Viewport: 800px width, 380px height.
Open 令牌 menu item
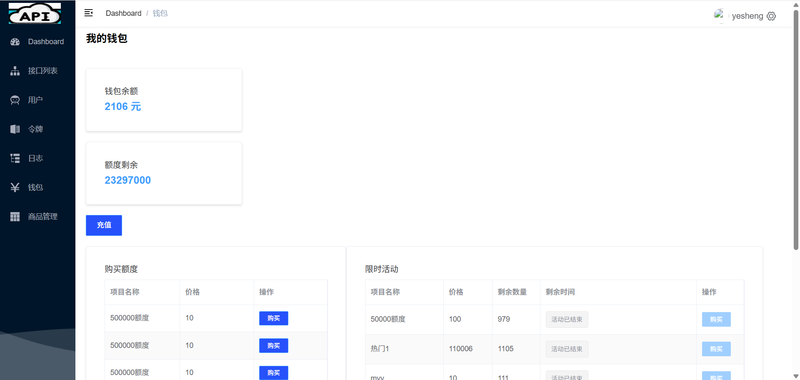coord(38,129)
